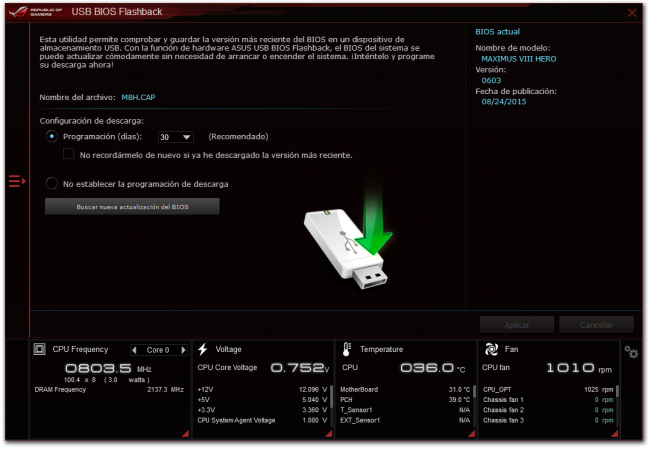Image resolution: width=650 pixels, height=449 pixels.
Task: Click the Cancelar button
Action: tap(596, 325)
